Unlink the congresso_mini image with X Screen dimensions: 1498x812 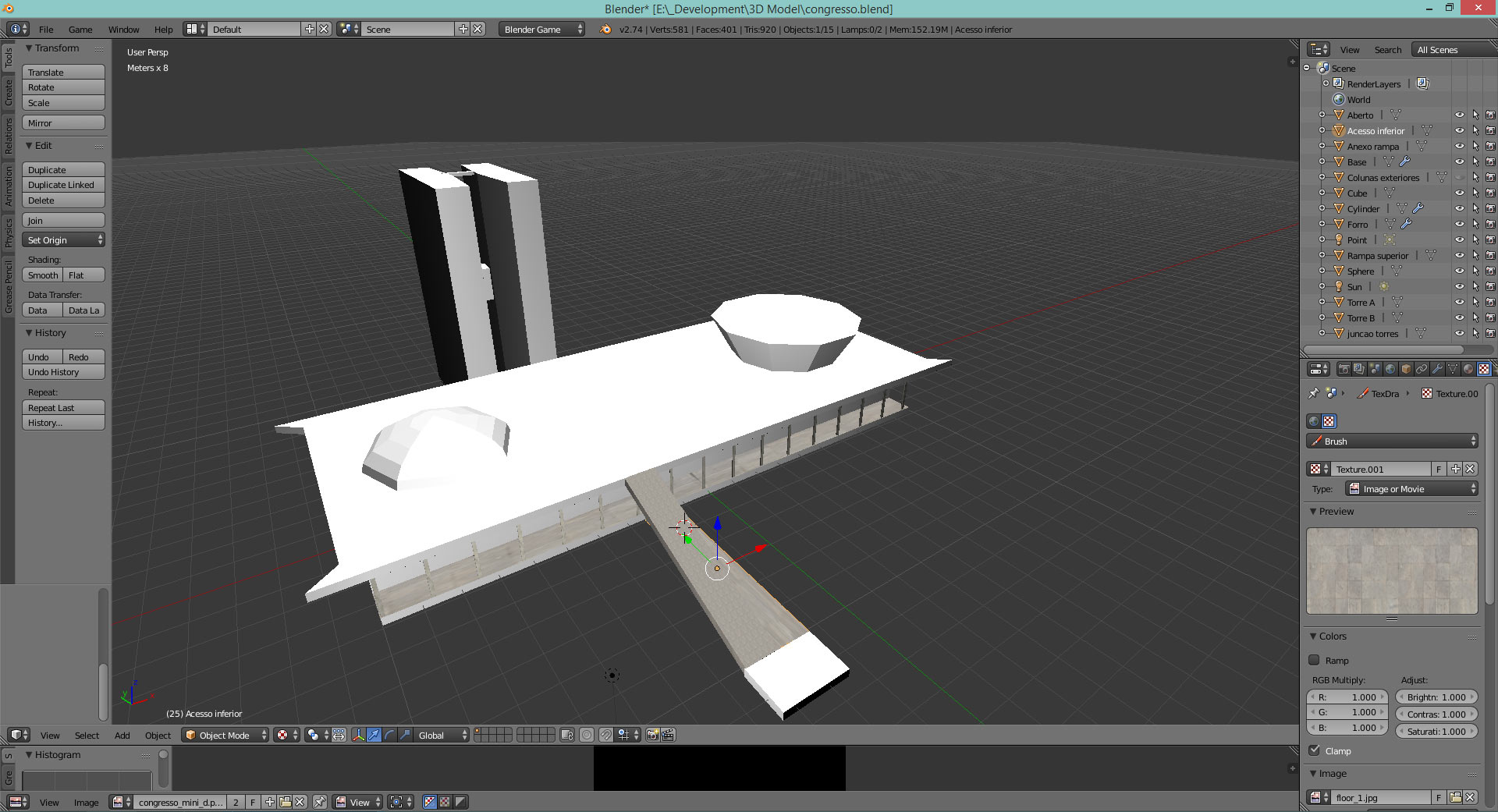300,802
